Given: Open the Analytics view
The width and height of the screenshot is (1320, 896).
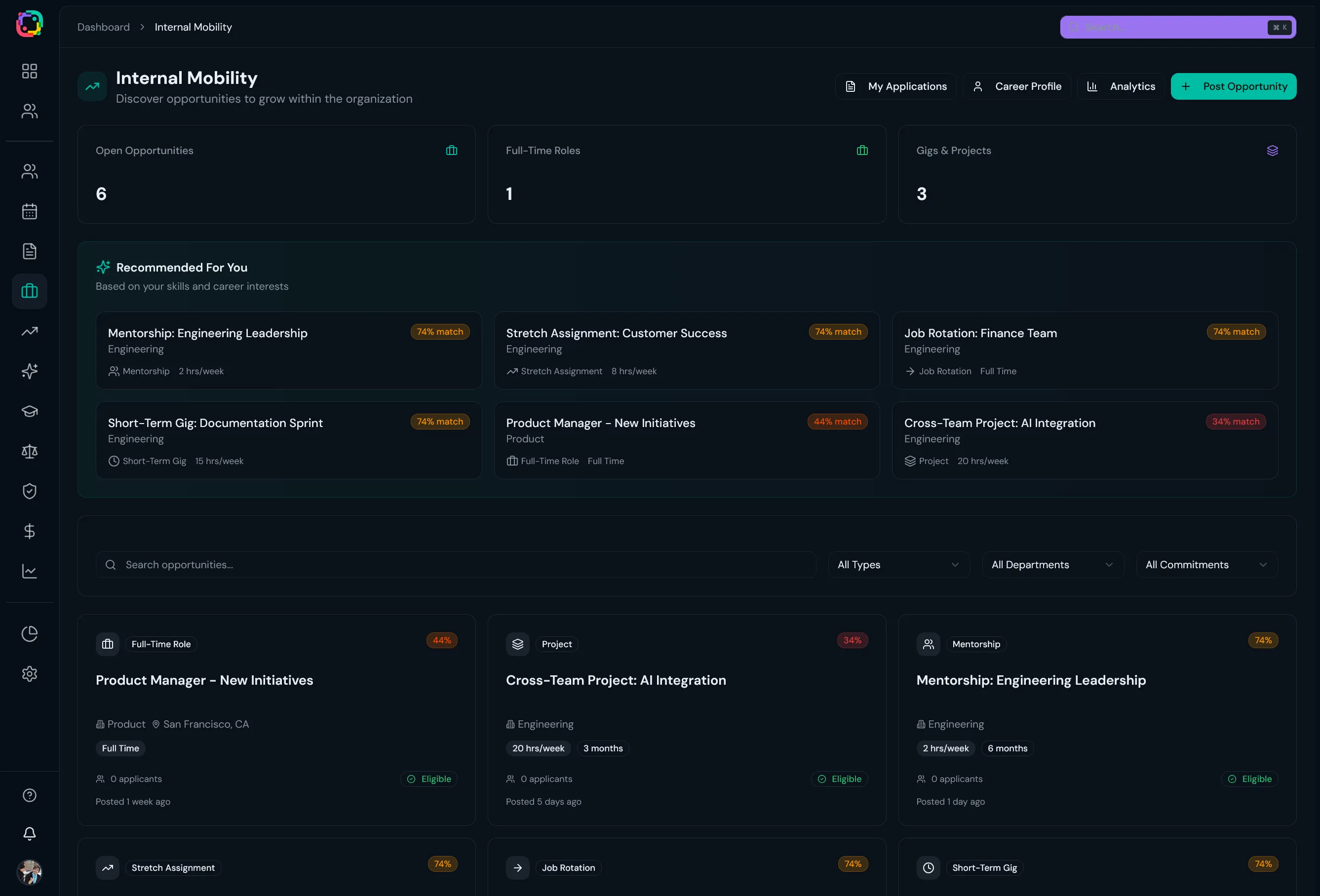Looking at the screenshot, I should tap(1121, 86).
